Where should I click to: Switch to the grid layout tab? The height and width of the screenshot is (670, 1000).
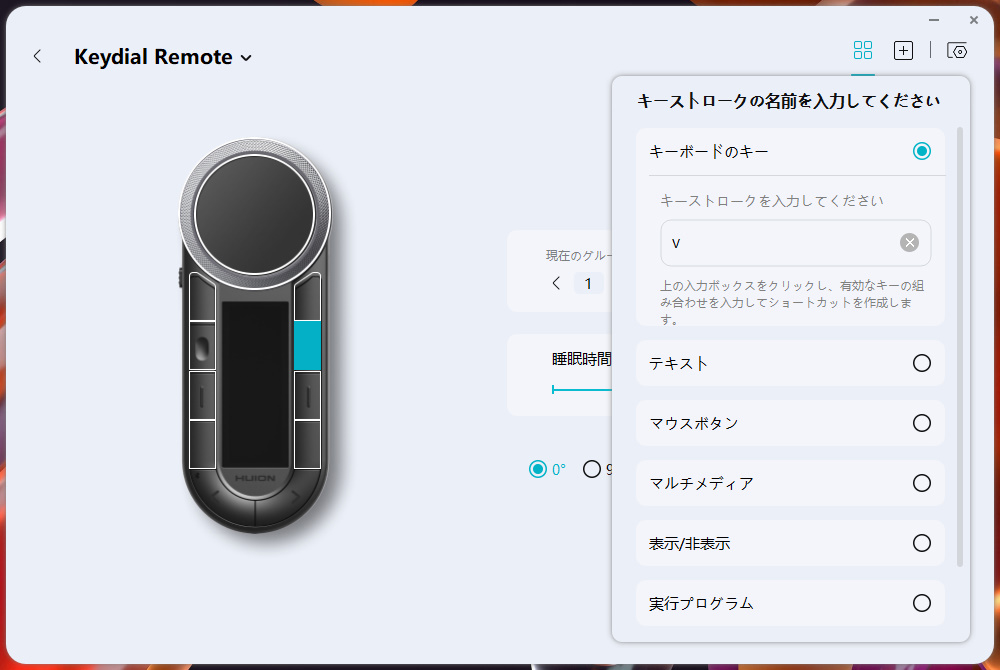[862, 50]
